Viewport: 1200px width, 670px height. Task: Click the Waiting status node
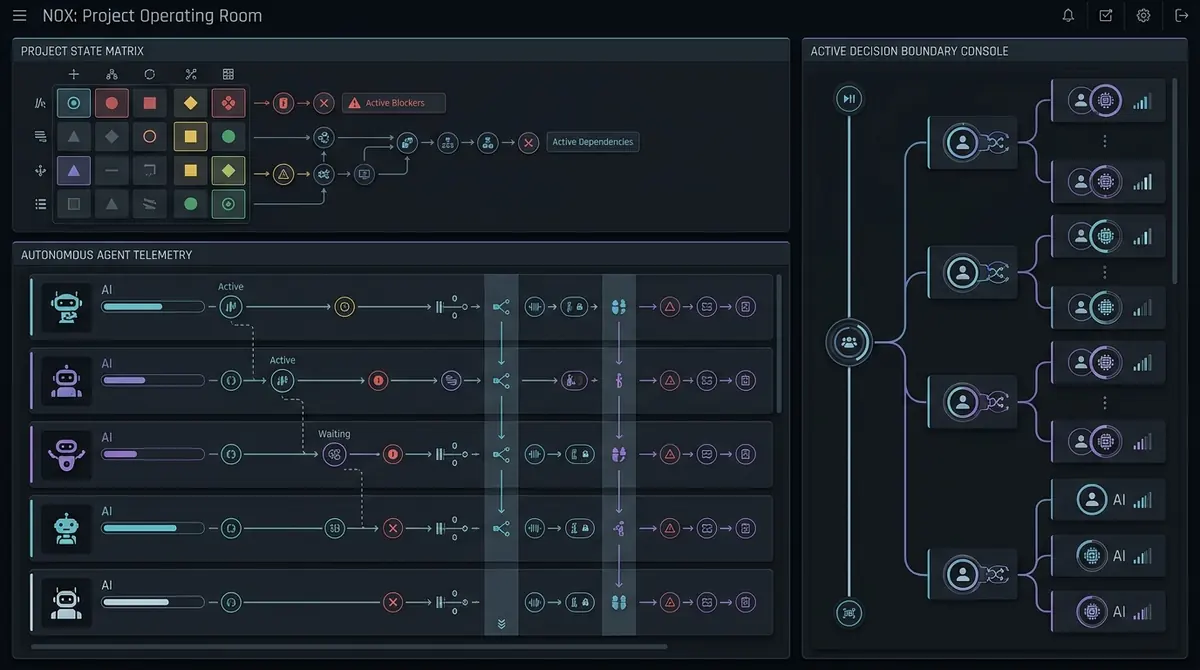pyautogui.click(x=334, y=455)
